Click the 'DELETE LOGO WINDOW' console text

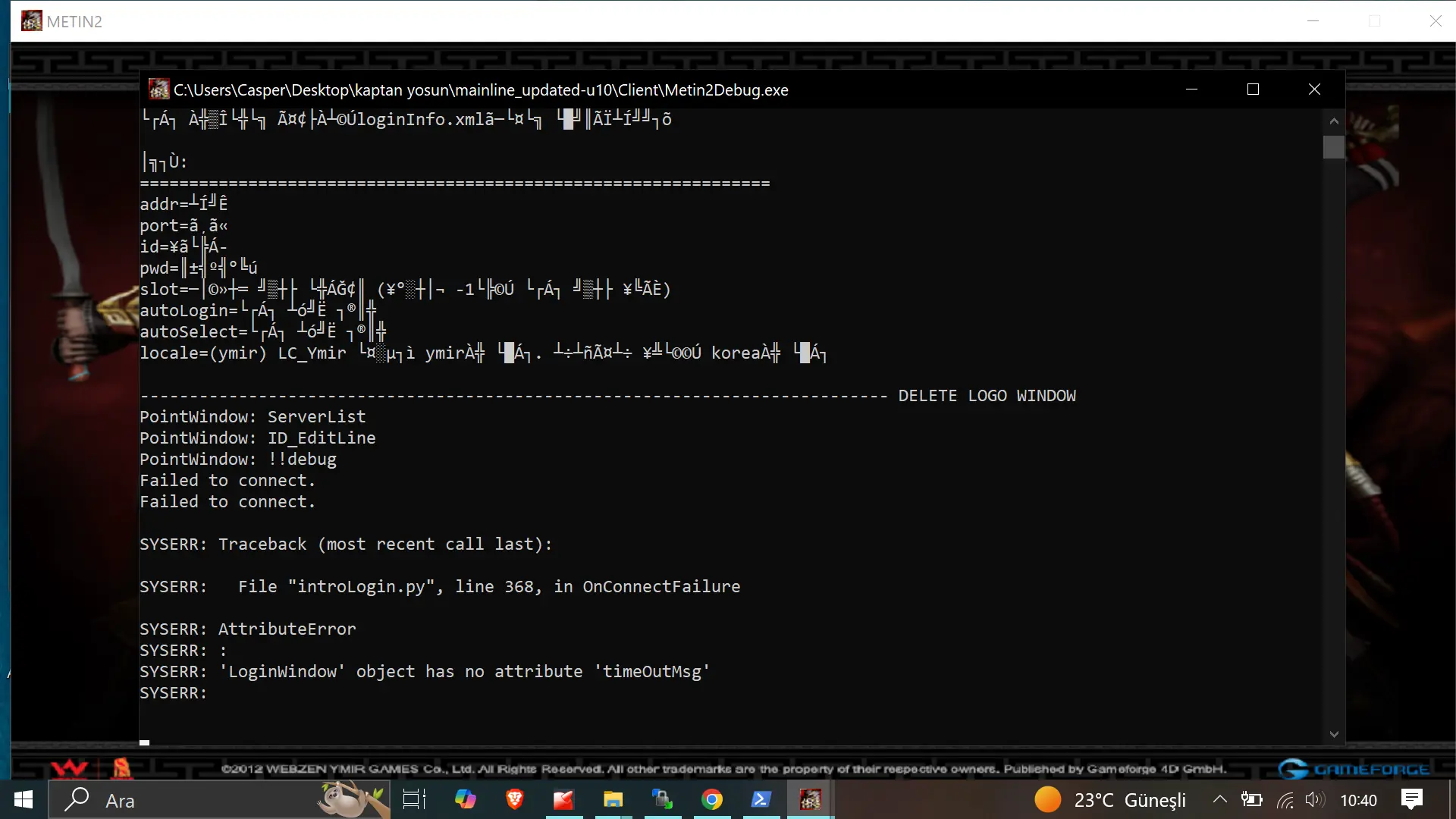pyautogui.click(x=987, y=396)
